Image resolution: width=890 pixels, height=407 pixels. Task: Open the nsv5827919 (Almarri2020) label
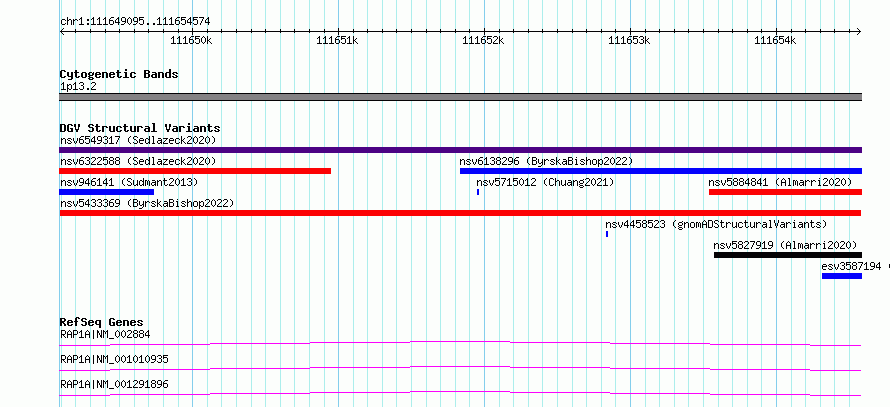[785, 245]
